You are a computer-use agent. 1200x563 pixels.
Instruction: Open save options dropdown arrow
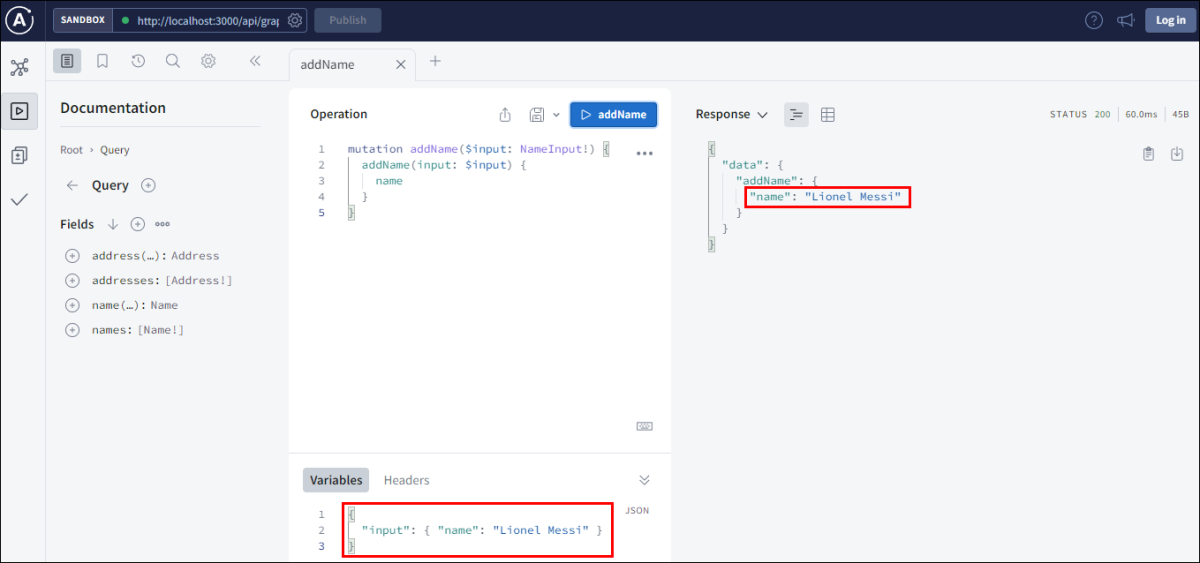[x=556, y=114]
